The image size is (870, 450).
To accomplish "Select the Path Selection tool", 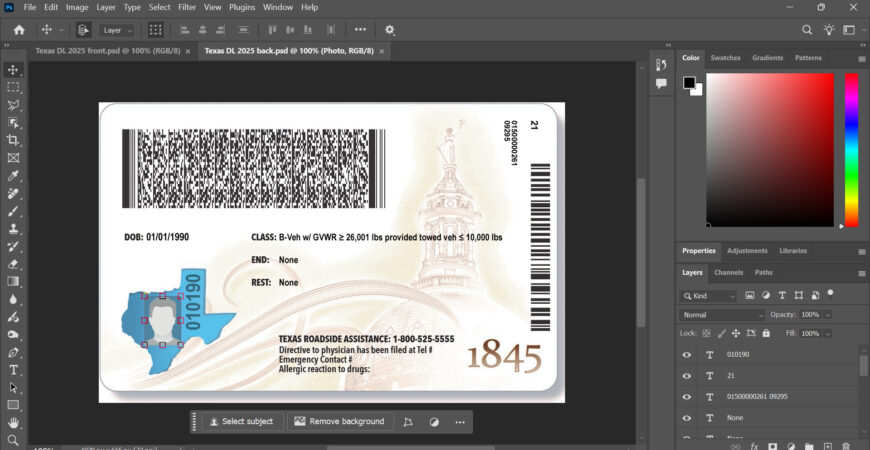I will pos(13,387).
